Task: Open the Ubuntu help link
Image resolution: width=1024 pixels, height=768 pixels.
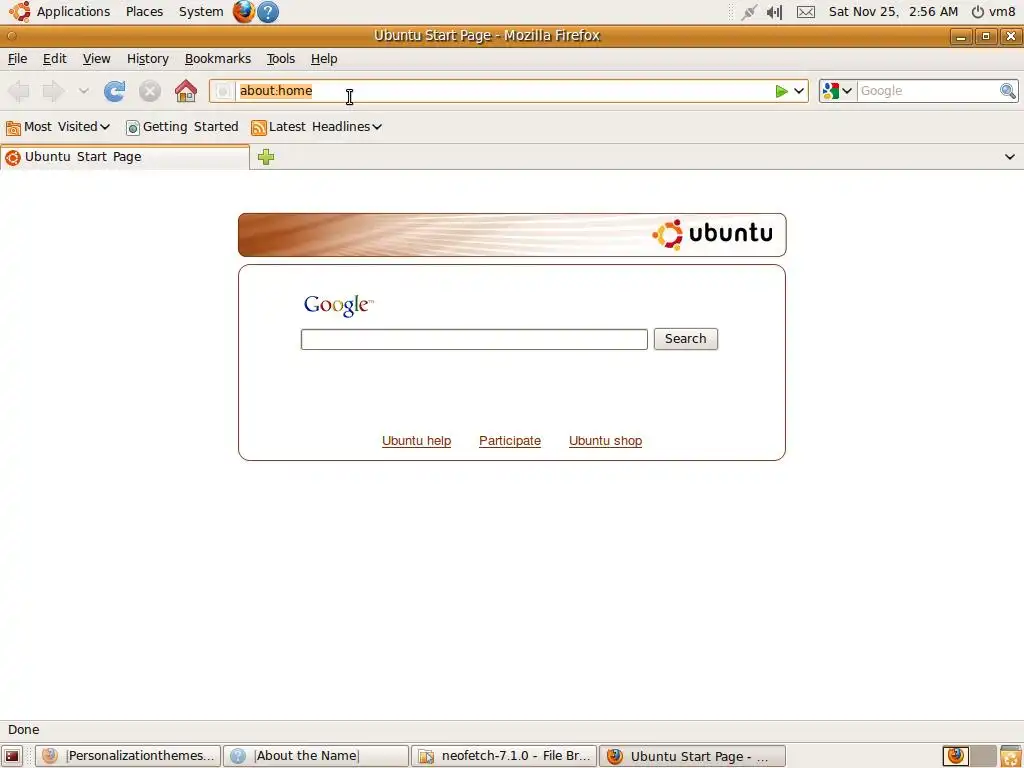Action: click(416, 441)
